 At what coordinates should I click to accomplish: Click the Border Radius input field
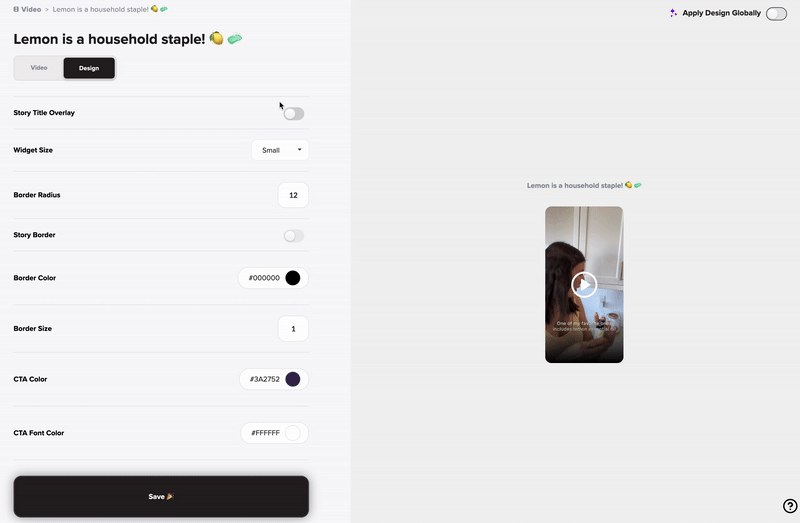[293, 195]
